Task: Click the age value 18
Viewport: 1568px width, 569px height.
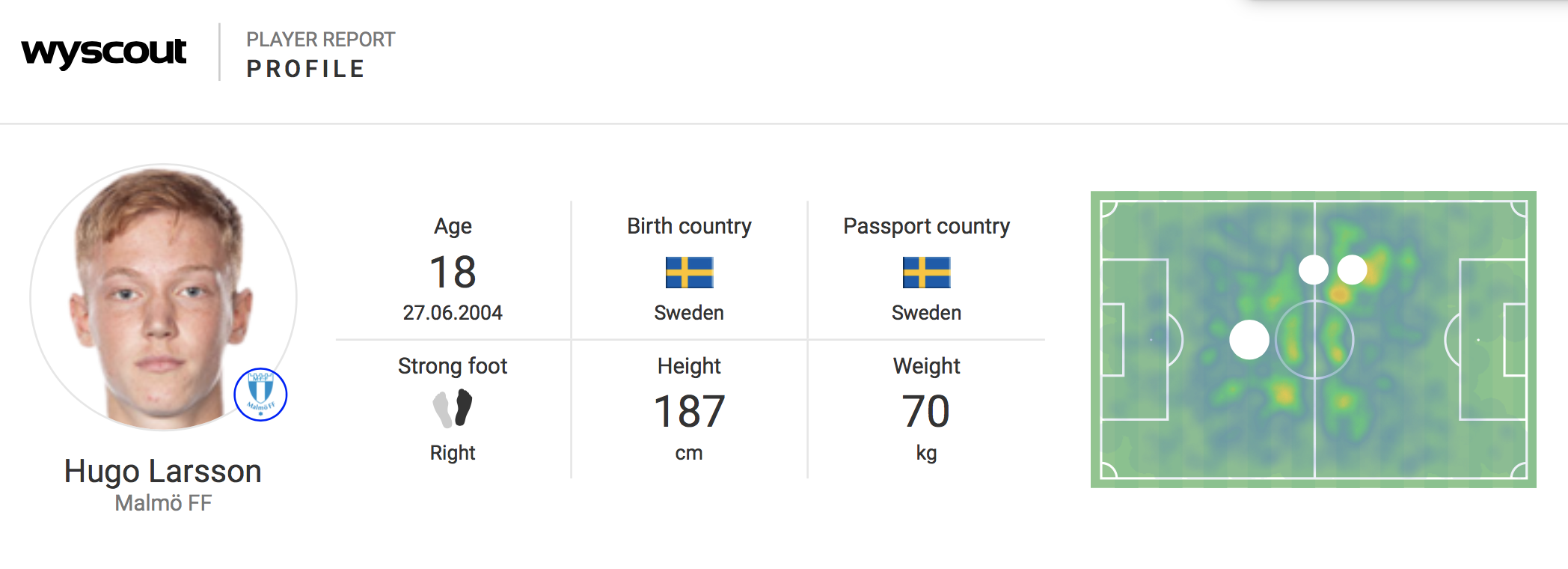Action: point(453,272)
